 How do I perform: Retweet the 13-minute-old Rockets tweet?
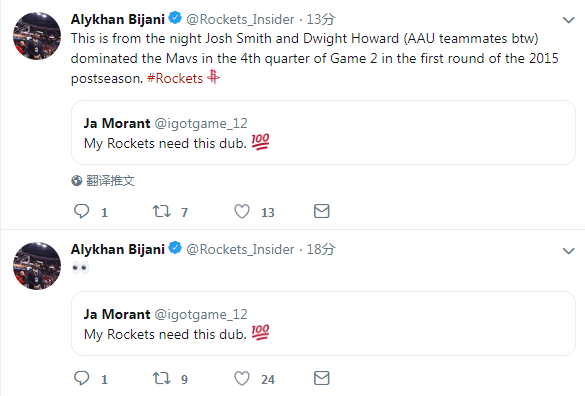tap(162, 211)
